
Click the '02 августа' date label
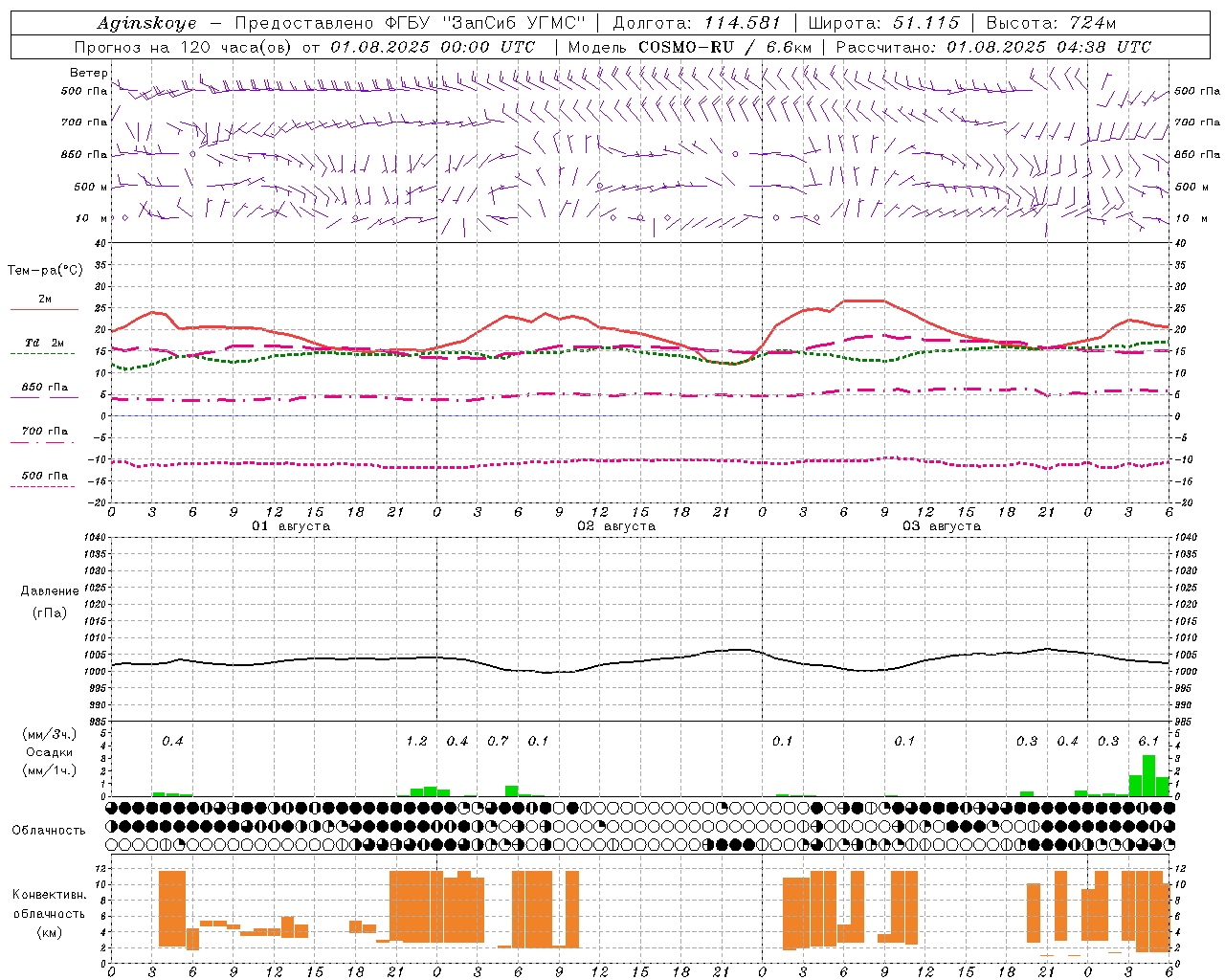(616, 526)
